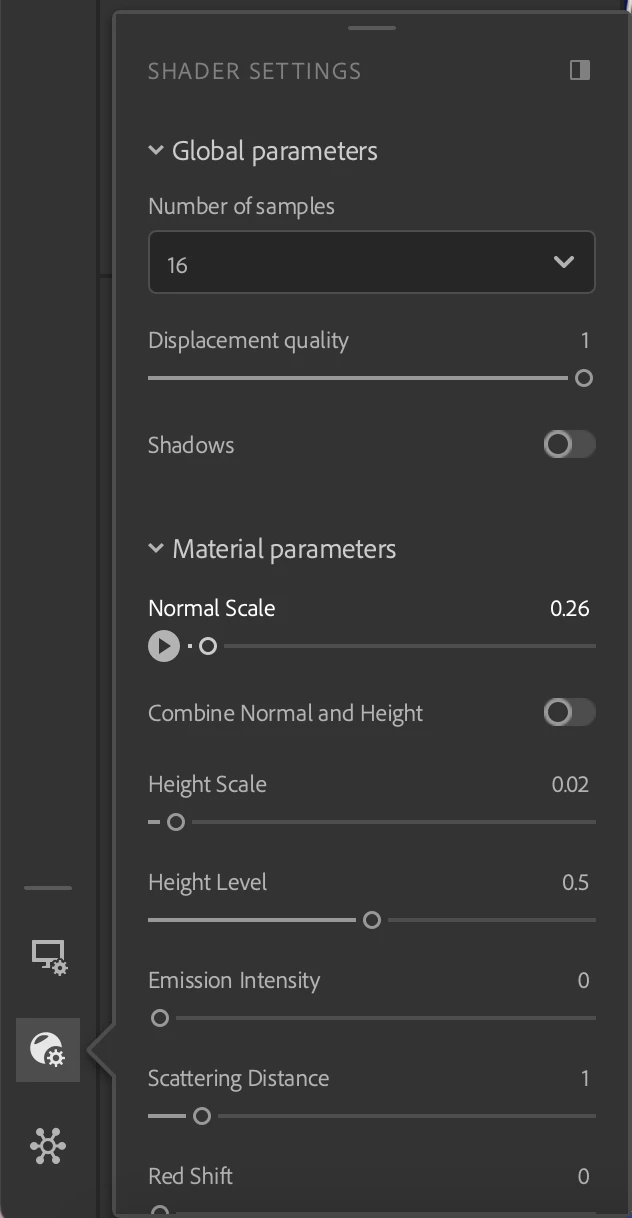632x1218 pixels.
Task: Collapse the Material parameters section
Action: click(156, 549)
